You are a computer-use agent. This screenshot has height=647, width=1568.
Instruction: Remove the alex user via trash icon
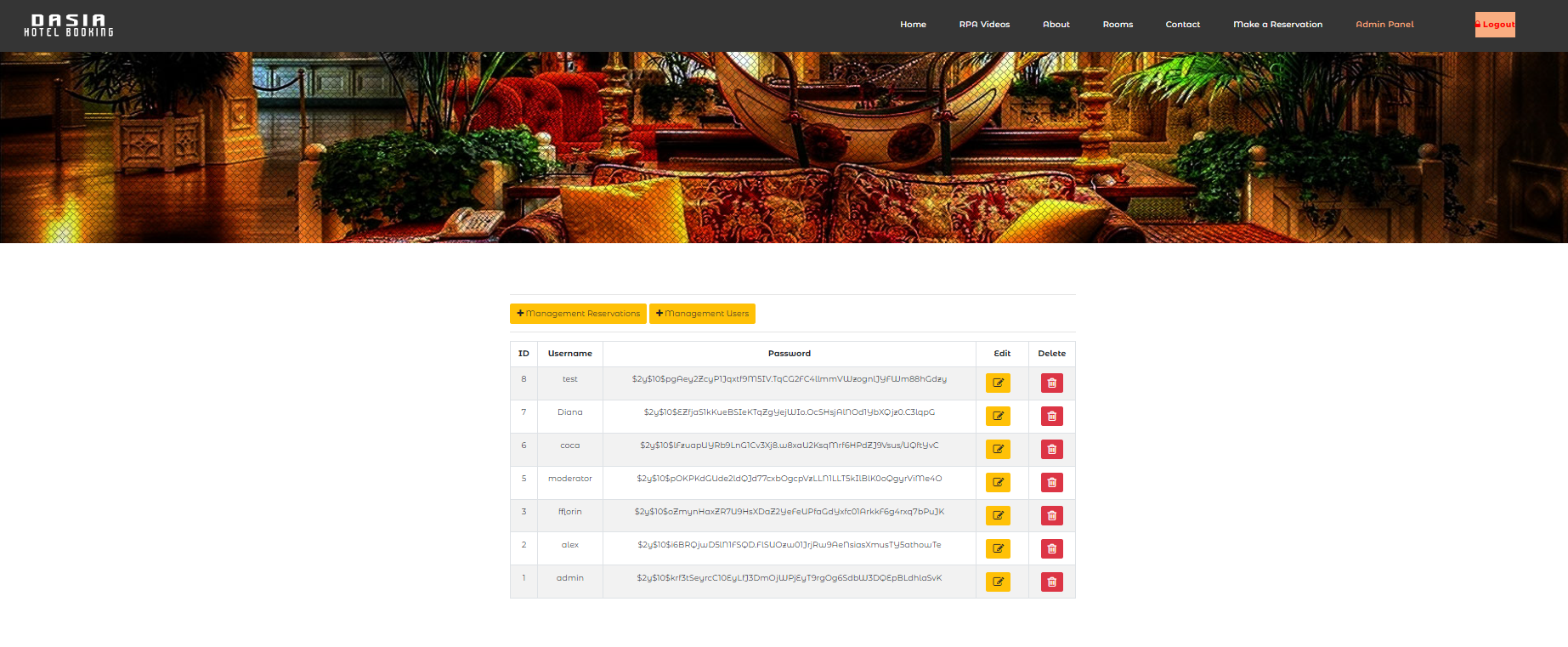tap(1051, 548)
